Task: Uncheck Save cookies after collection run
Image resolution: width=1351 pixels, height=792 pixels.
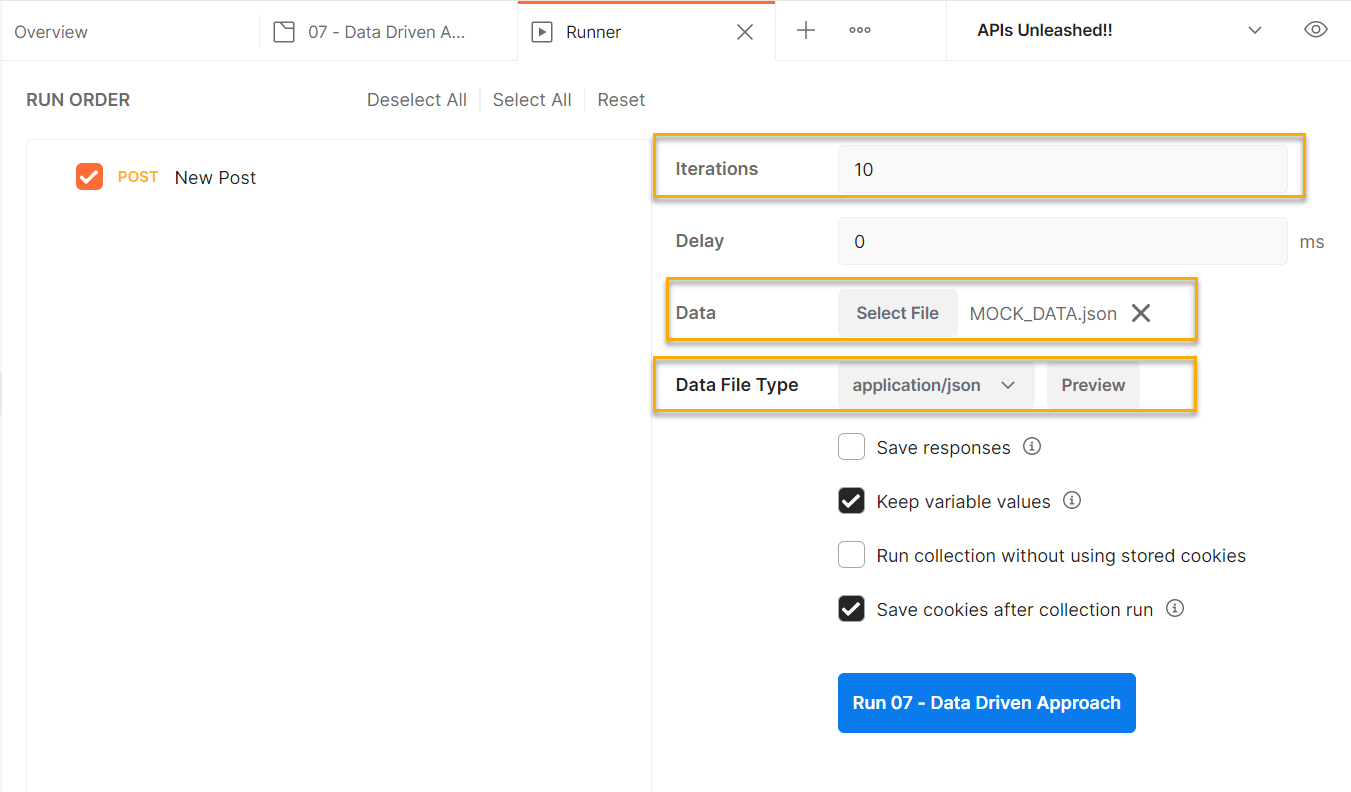Action: [851, 609]
